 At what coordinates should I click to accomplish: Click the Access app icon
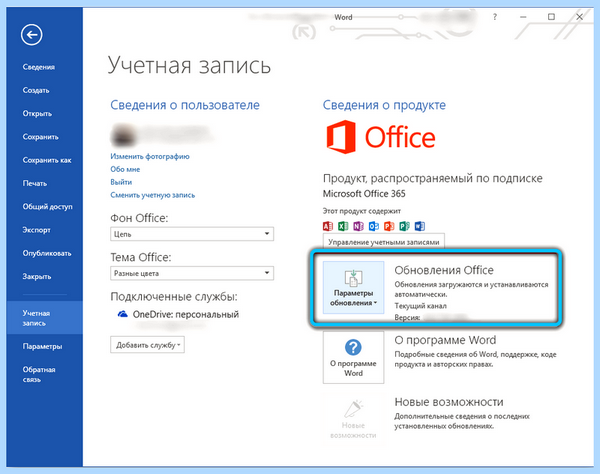point(328,226)
